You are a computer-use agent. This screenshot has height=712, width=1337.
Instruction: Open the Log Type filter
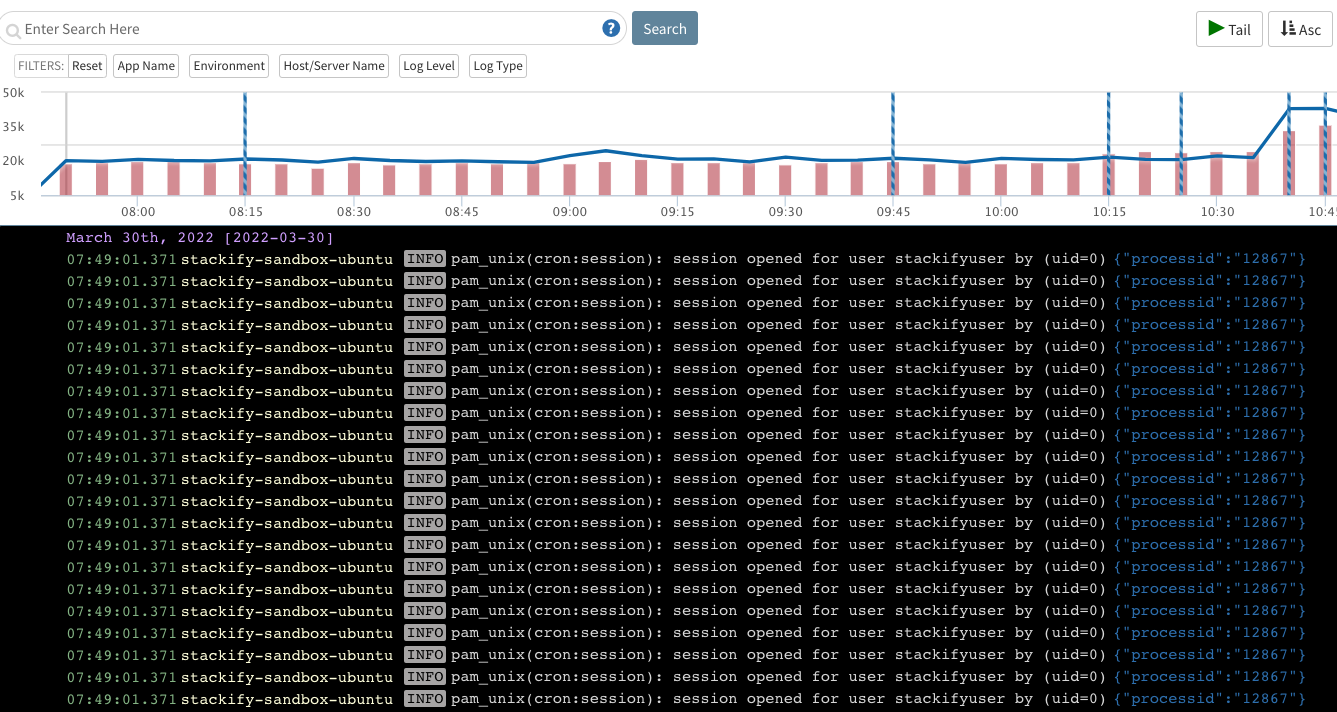click(x=498, y=66)
